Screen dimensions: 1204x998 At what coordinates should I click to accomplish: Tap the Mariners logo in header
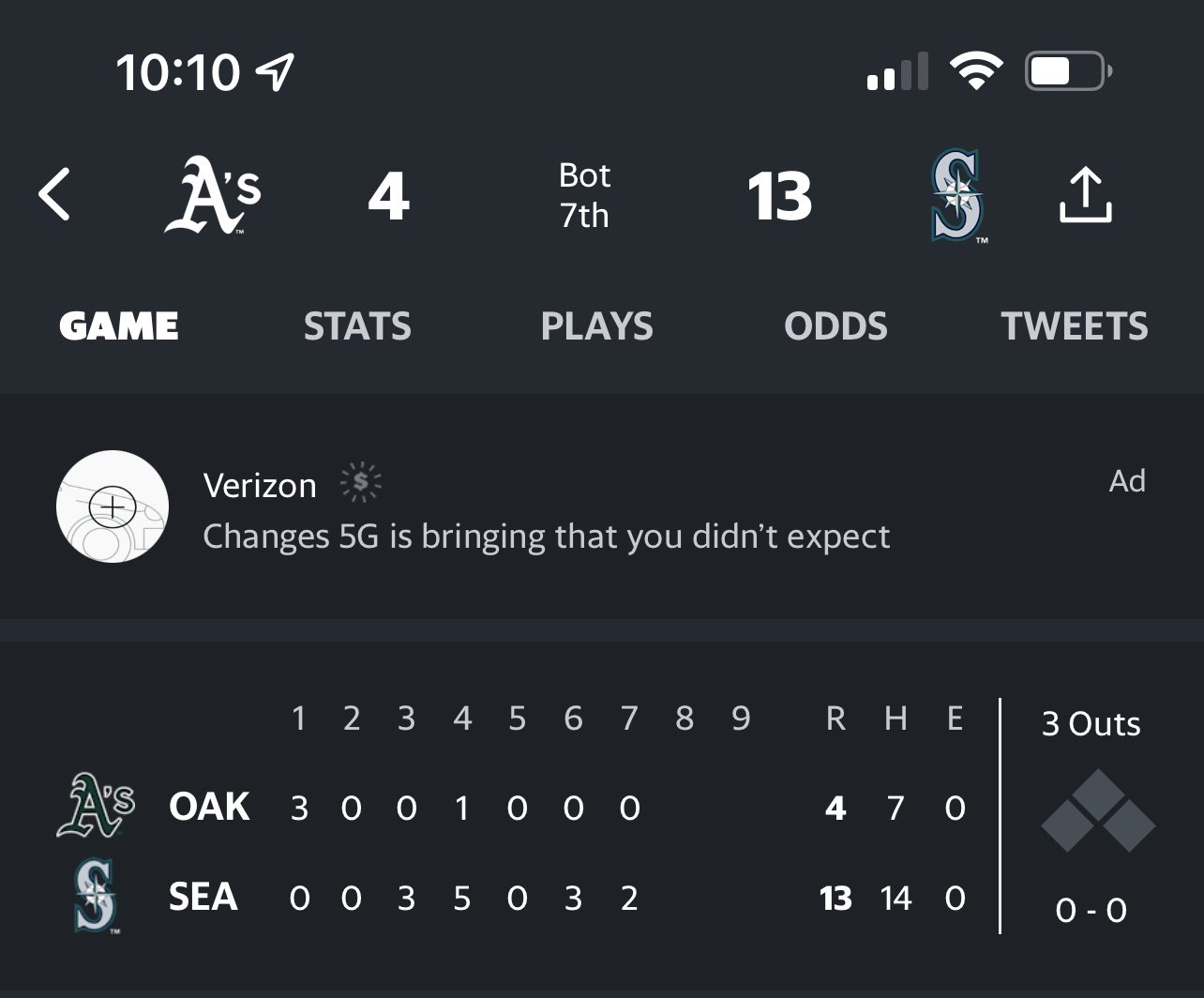[x=957, y=196]
